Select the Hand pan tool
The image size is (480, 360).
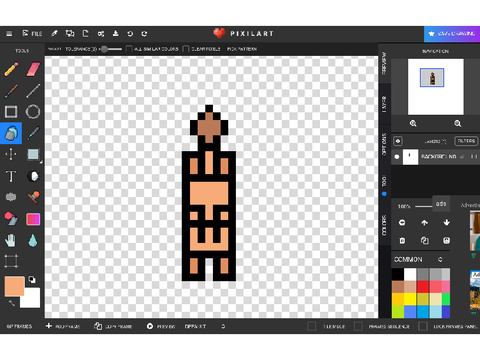pyautogui.click(x=11, y=240)
